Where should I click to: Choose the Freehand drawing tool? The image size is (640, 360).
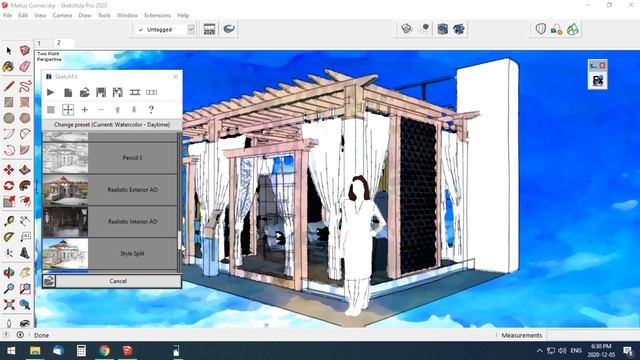click(25, 86)
